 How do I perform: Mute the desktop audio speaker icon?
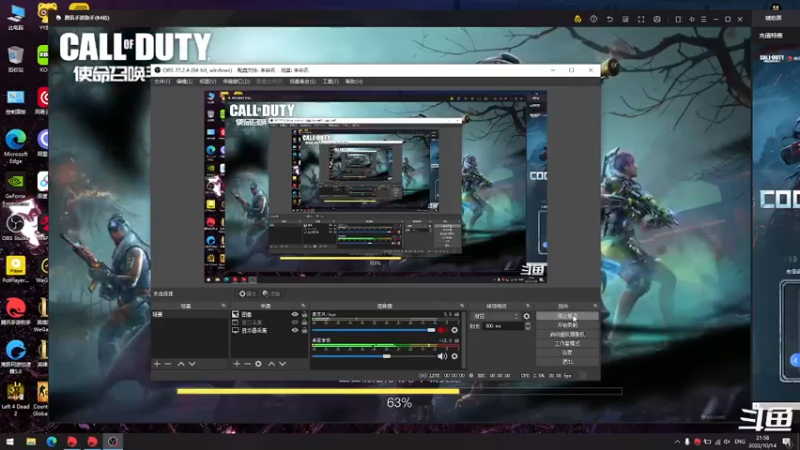coord(442,356)
